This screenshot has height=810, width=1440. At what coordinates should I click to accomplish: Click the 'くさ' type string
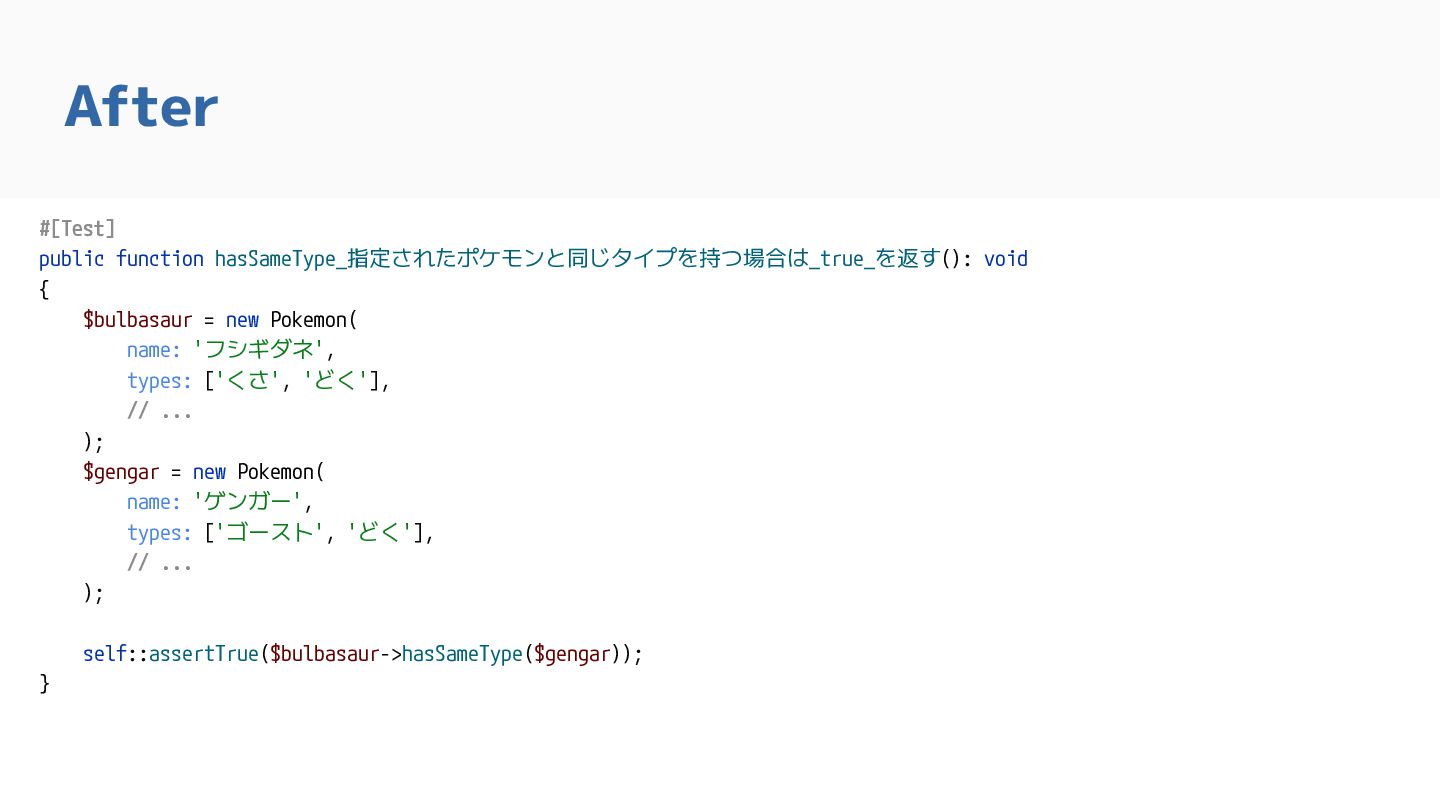(248, 381)
